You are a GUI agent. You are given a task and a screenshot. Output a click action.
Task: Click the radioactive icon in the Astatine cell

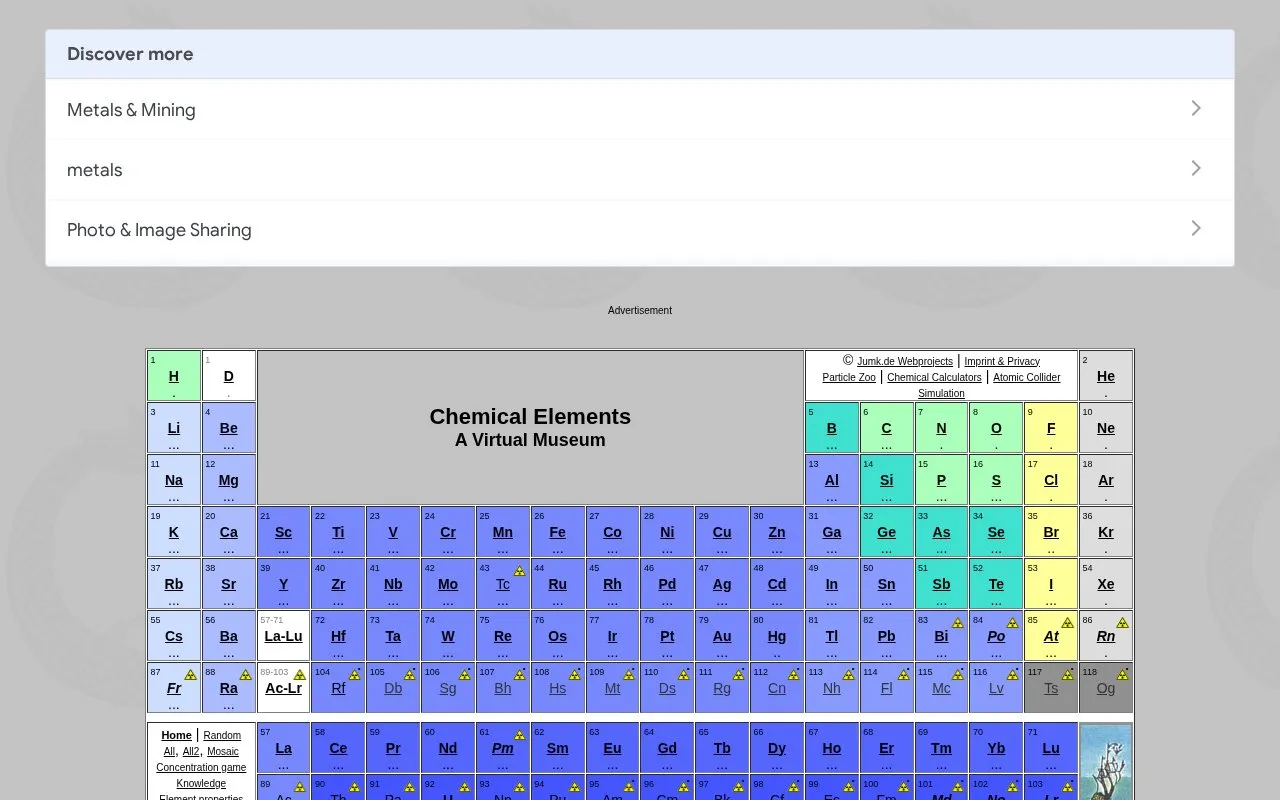click(x=1068, y=623)
